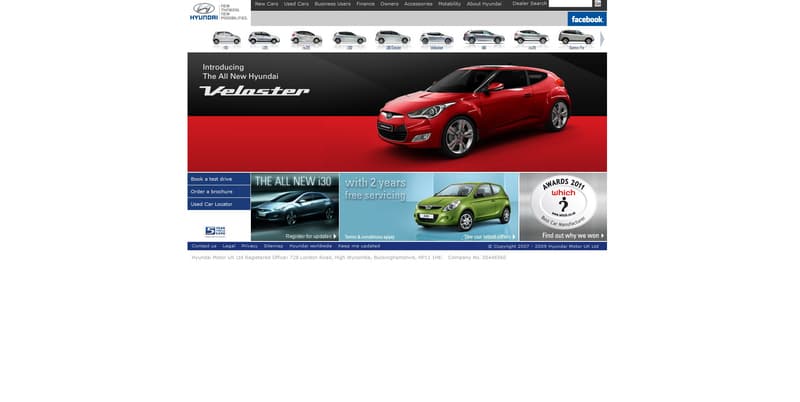This screenshot has width=800, height=402.
Task: Open Terms & conditions apply link
Action: 369,237
